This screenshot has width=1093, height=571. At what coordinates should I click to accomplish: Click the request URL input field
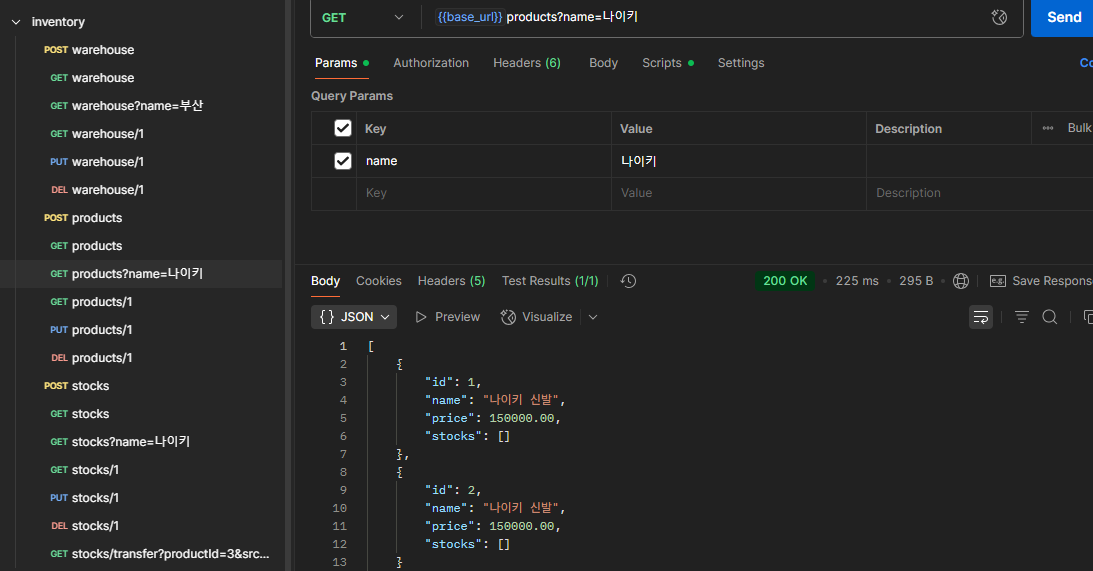pyautogui.click(x=704, y=17)
